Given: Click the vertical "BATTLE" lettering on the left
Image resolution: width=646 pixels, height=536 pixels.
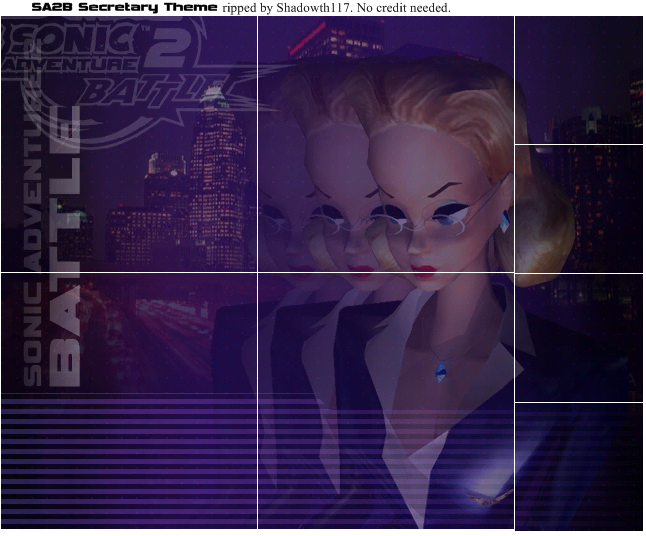Looking at the screenshot, I should (62, 250).
